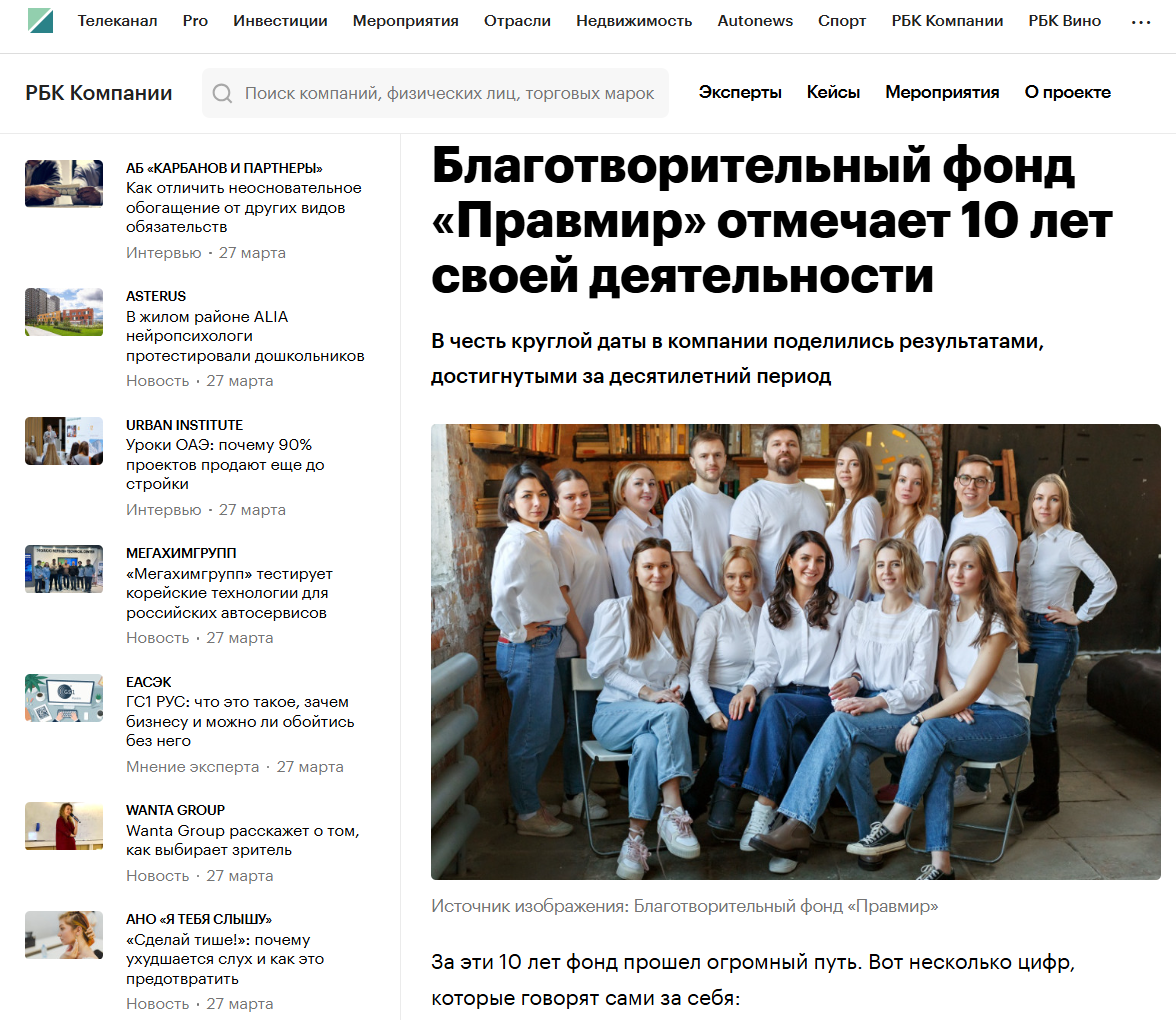The width and height of the screenshot is (1176, 1020).
Task: Open the ЕАСЭК article thumbnail
Action: 64,698
